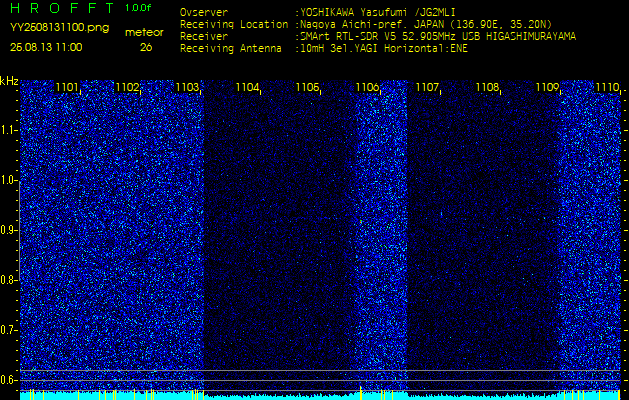Select the SMArt RTL-SDR V5 52.905MHz receiver text

click(438, 37)
